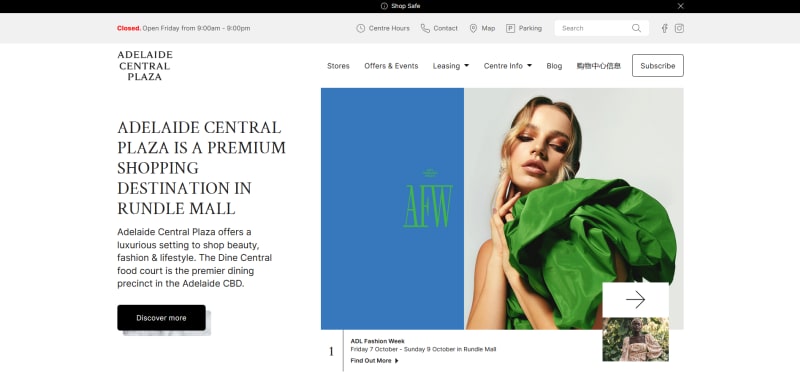Image resolution: width=800 pixels, height=377 pixels.
Task: Click the next slide preview thumbnail
Action: 635,339
